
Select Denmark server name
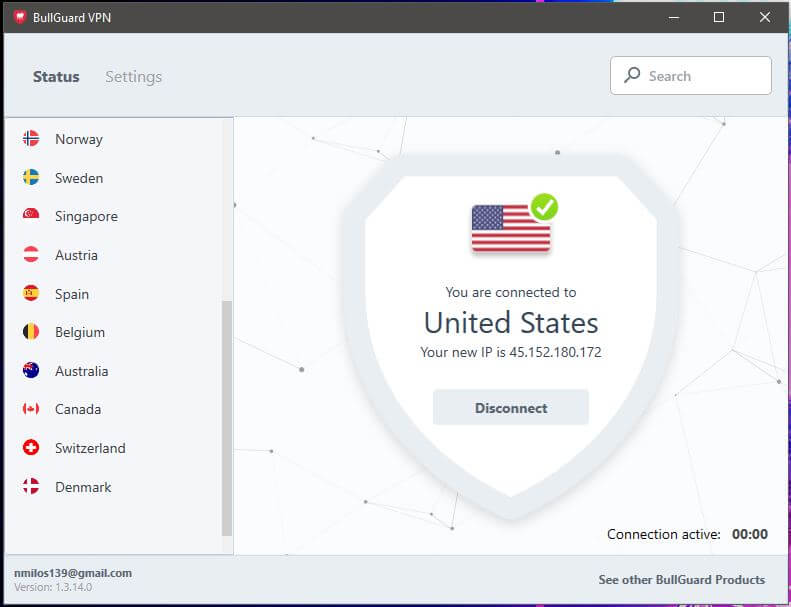83,487
